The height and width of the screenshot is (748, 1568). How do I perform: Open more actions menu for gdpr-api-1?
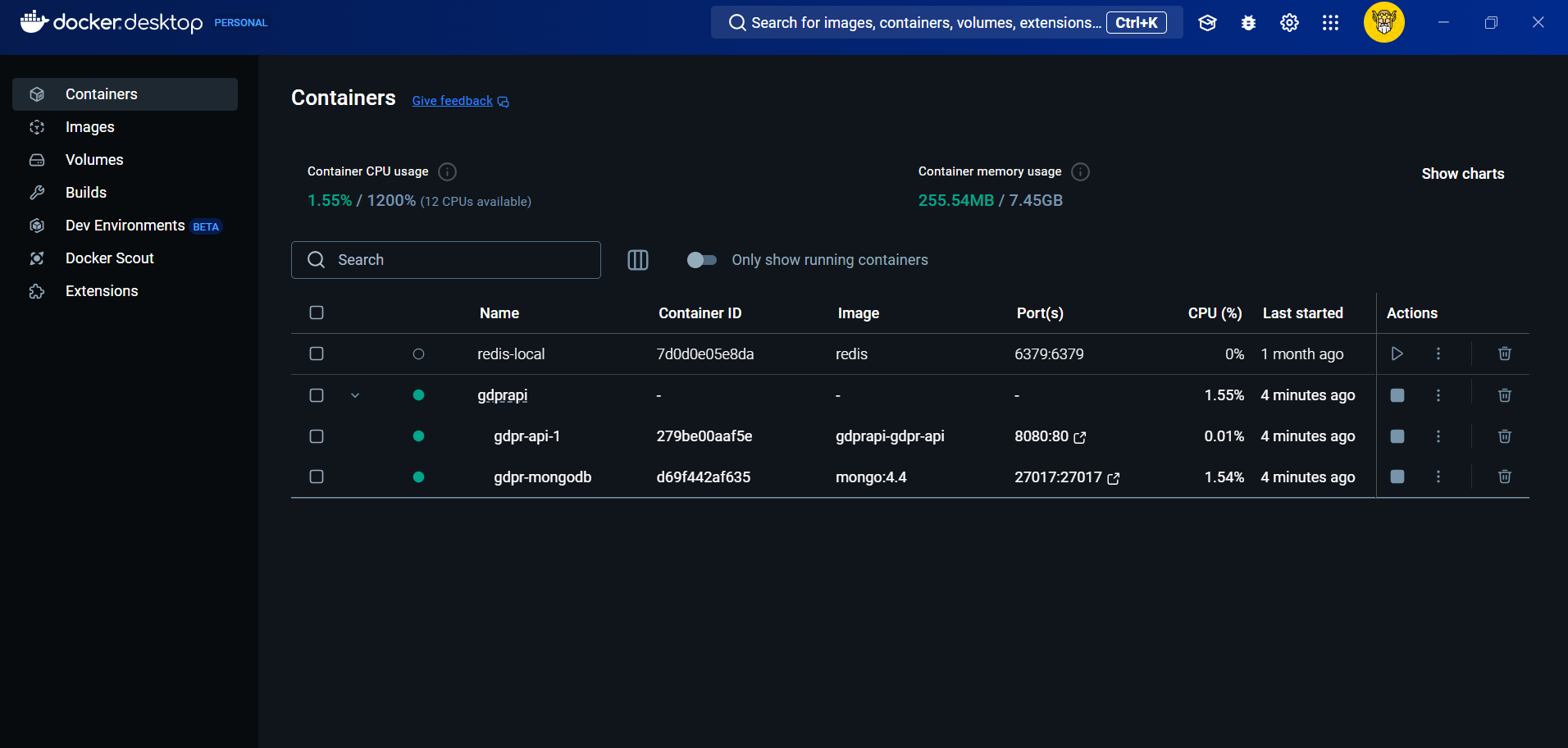click(x=1438, y=436)
